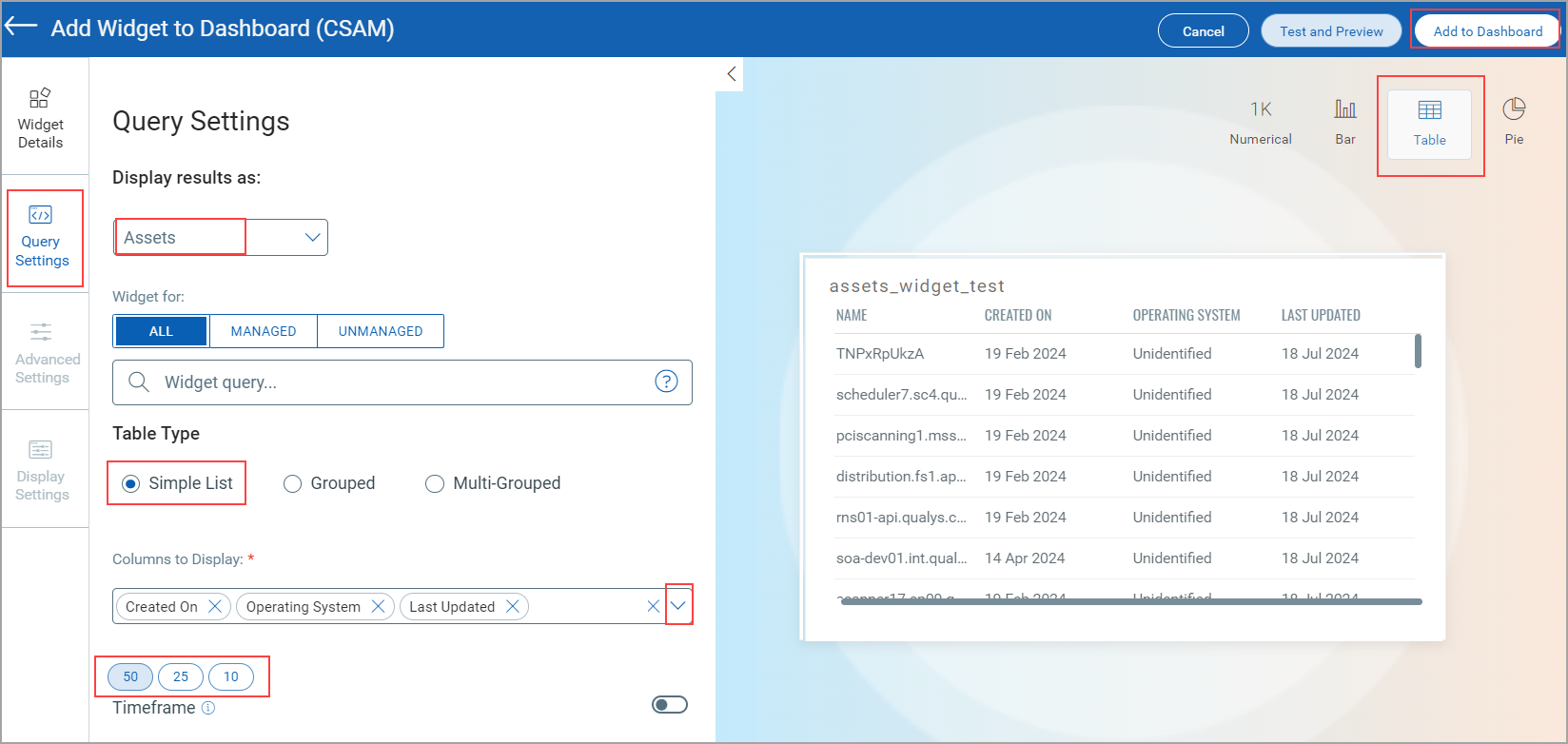Click the search magnifier icon in Widget query
This screenshot has width=1568, height=744.
click(139, 382)
